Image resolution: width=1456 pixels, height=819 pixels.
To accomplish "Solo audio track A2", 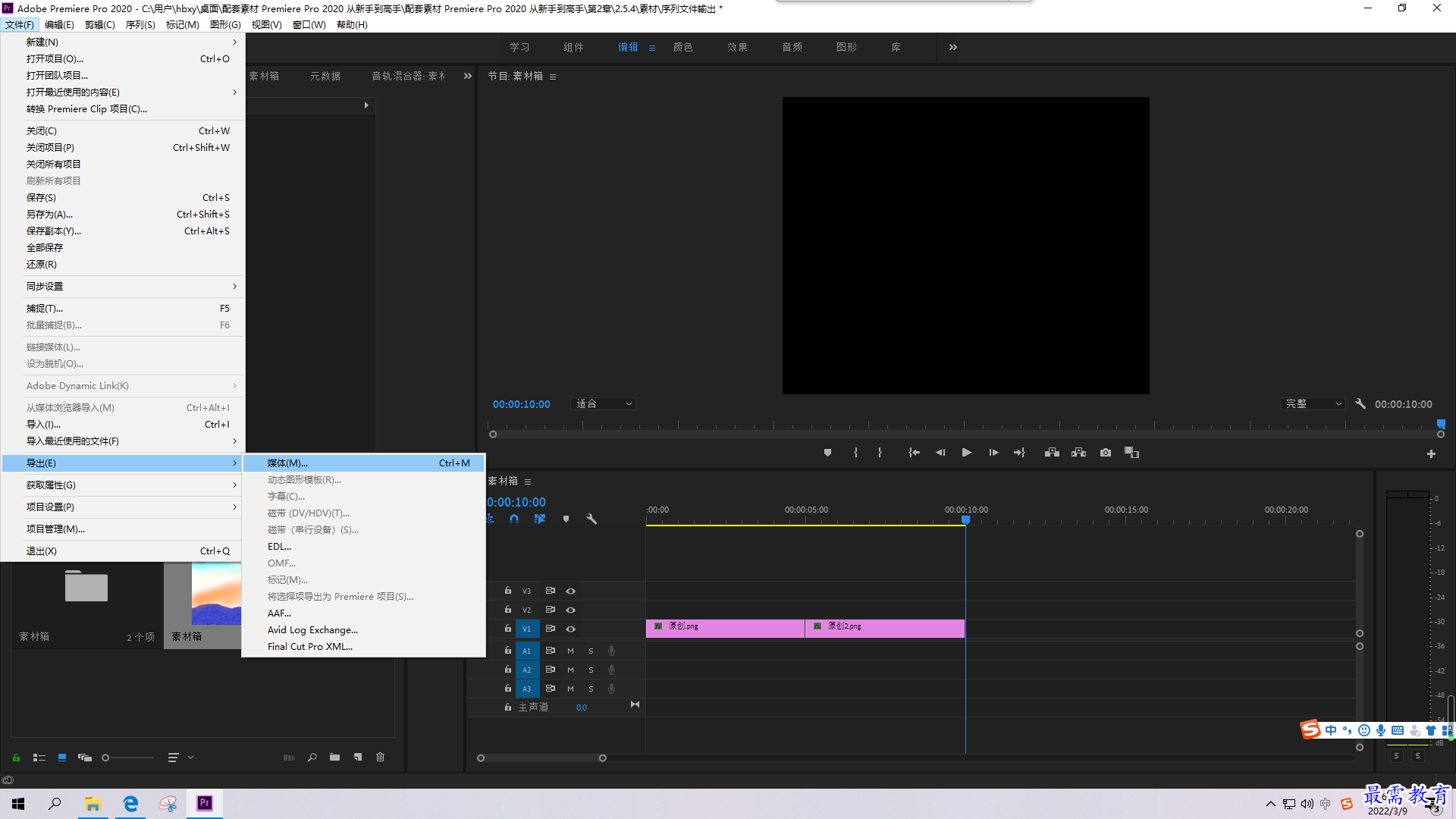I will [x=591, y=670].
